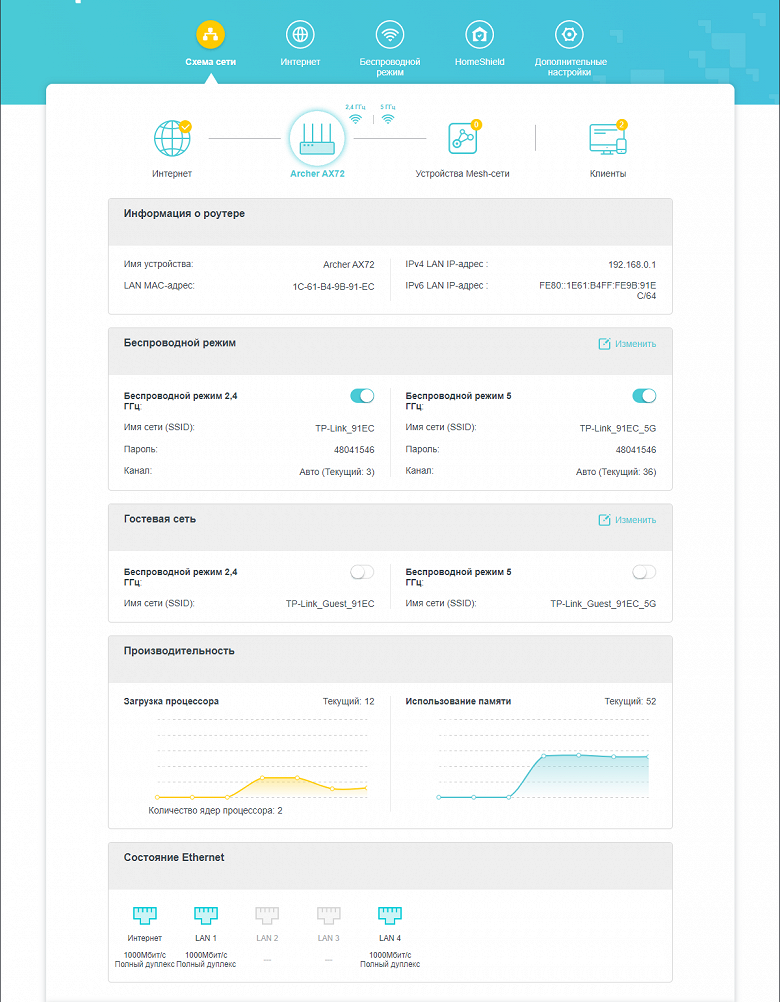Disable the 2.4 GHz wireless toggle

tap(362, 396)
